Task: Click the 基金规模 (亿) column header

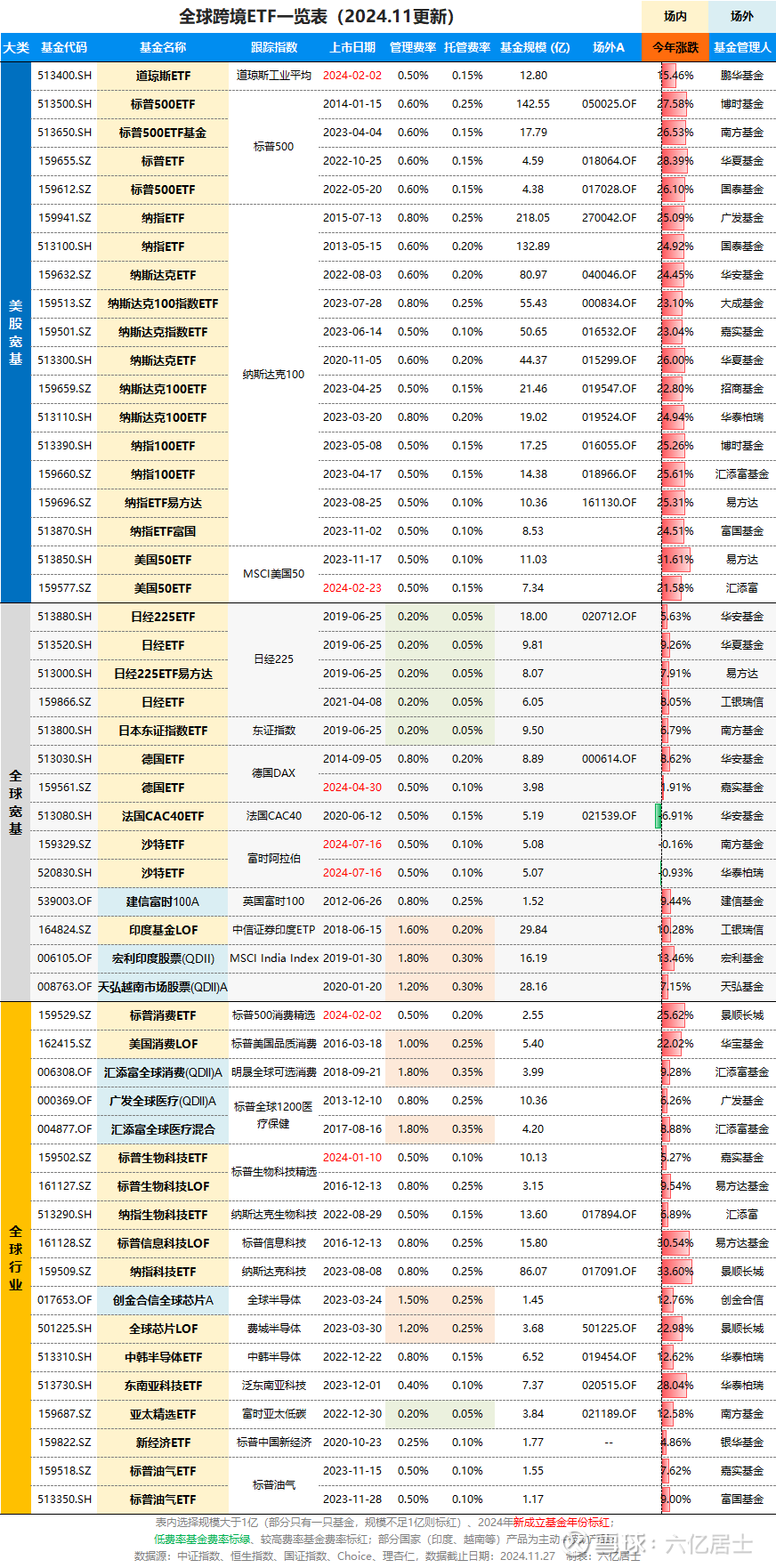Action: click(534, 47)
